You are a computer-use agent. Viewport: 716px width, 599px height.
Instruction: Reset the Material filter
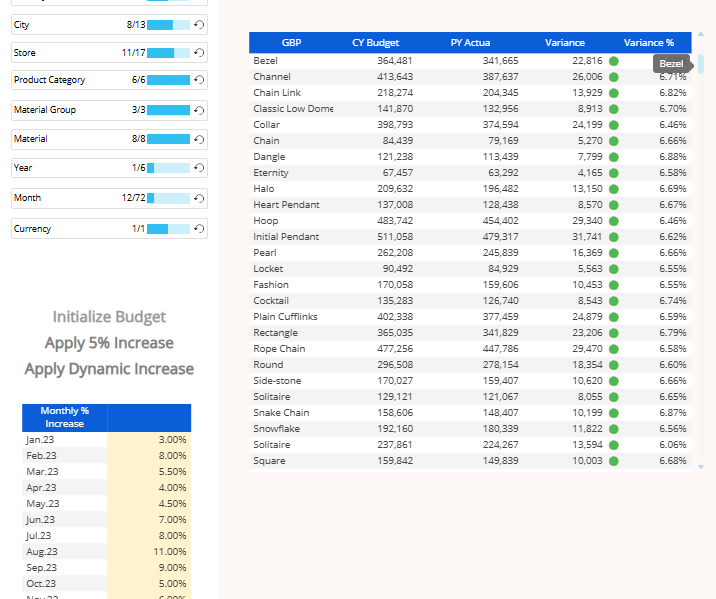[199, 139]
